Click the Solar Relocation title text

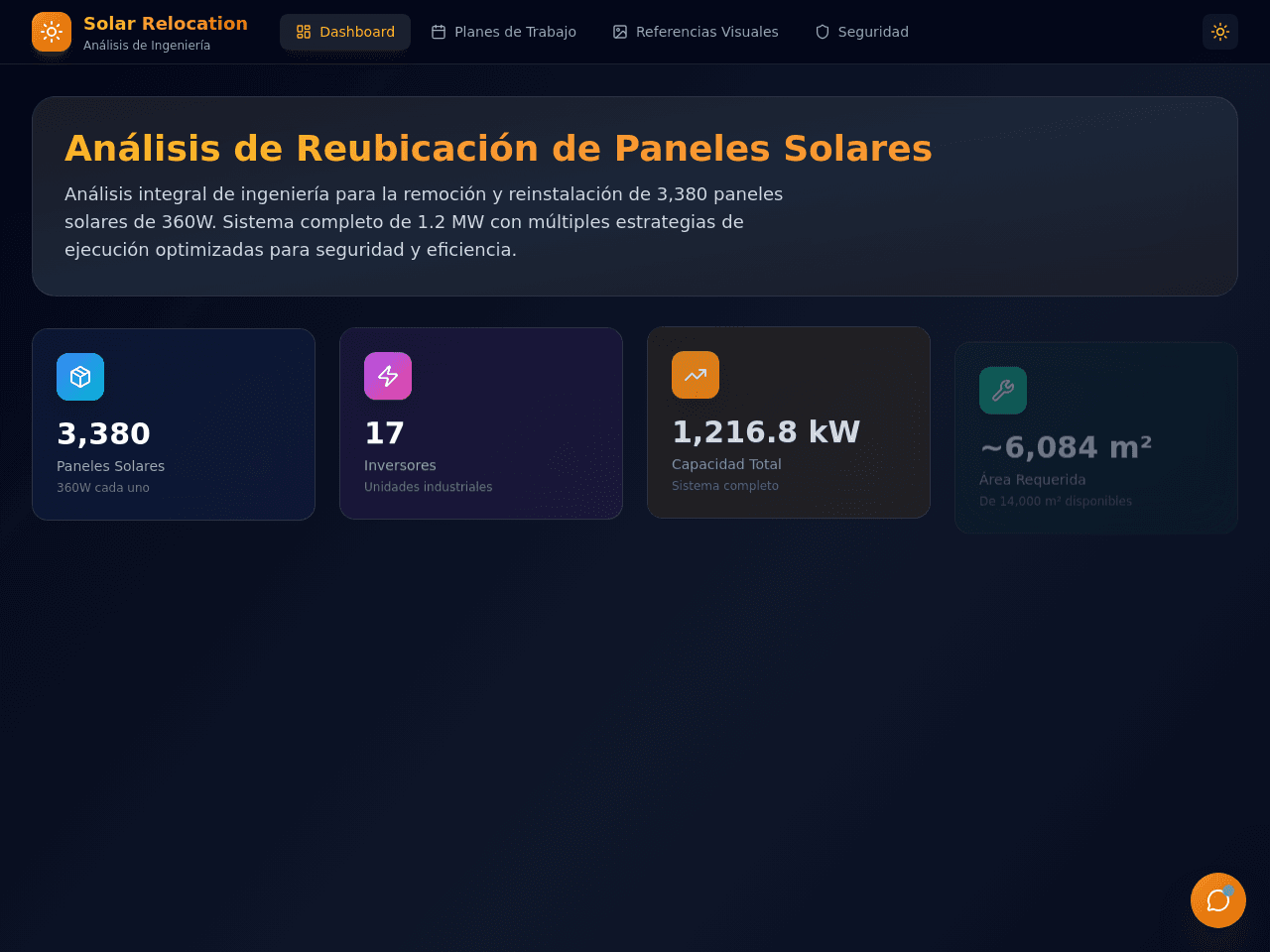coord(166,23)
